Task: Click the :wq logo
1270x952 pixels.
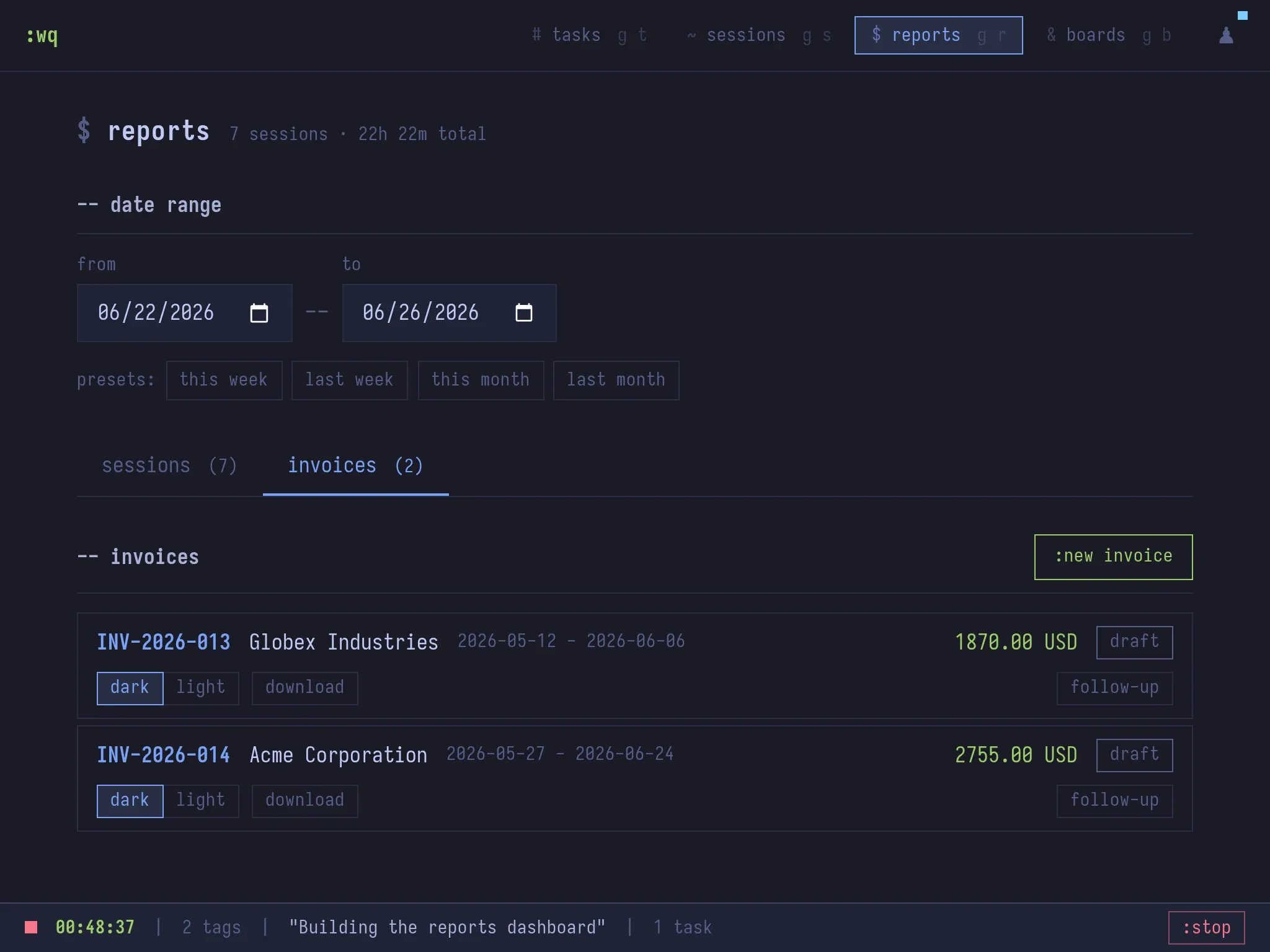Action: (x=42, y=35)
